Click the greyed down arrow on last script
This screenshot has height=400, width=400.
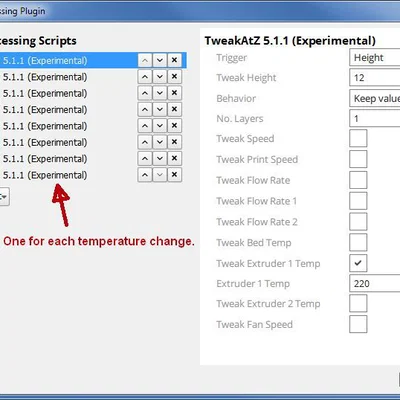coord(160,175)
